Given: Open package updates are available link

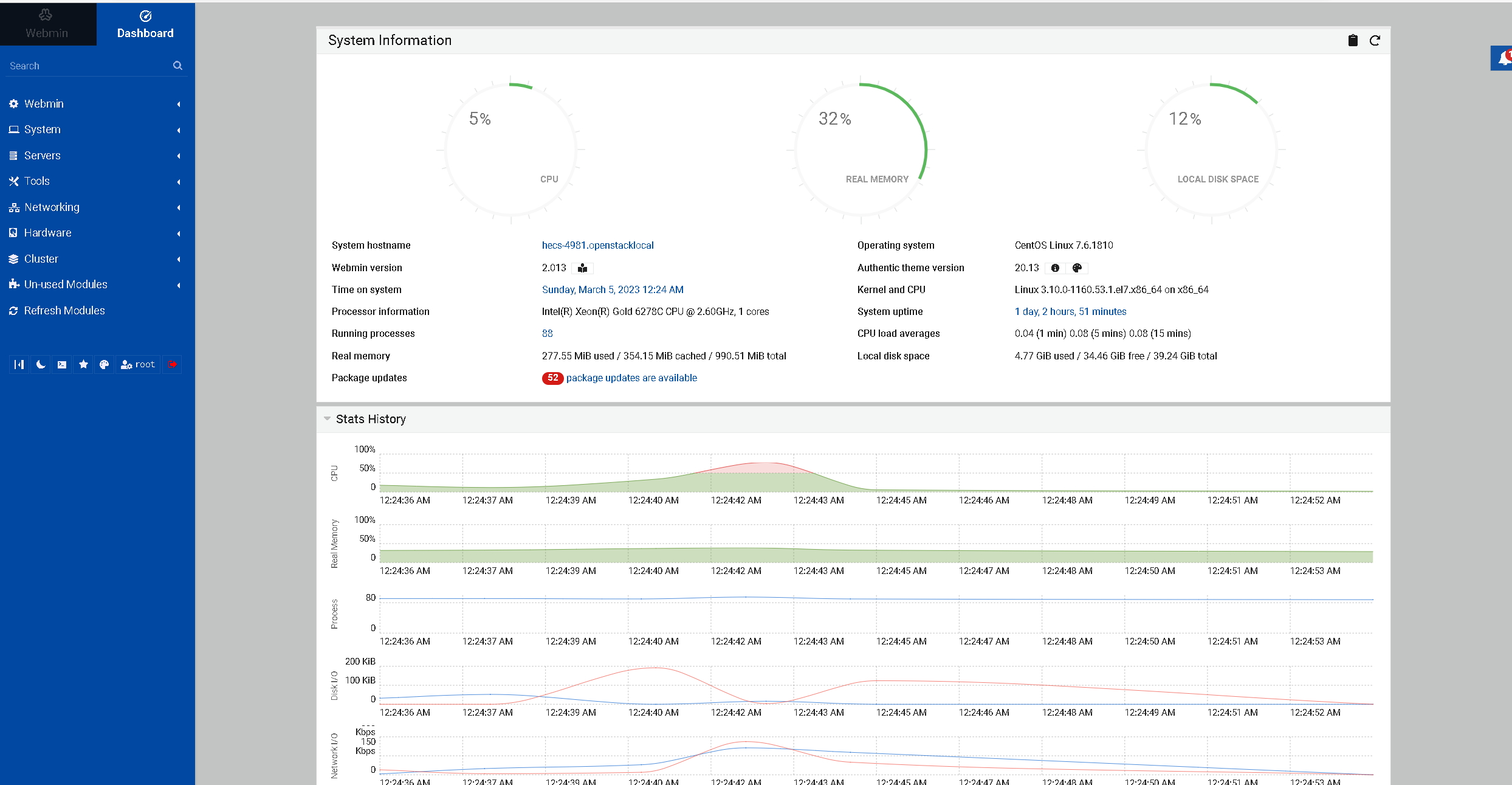Looking at the screenshot, I should click(x=631, y=378).
